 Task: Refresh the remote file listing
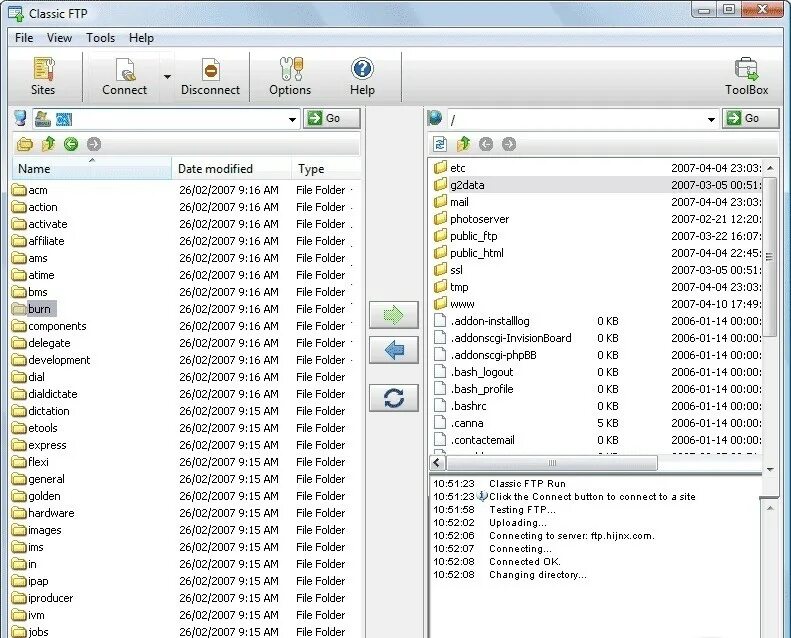(x=440, y=144)
